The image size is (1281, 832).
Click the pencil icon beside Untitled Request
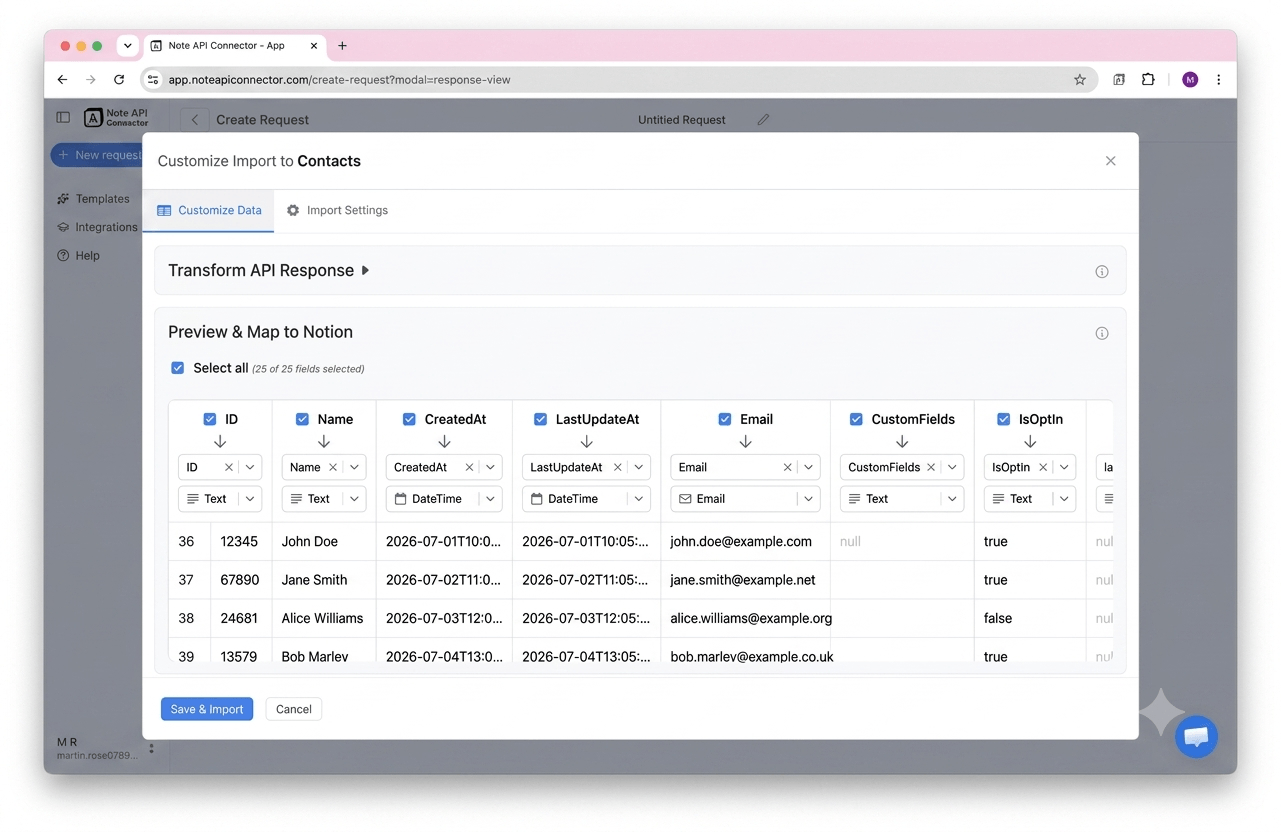763,120
